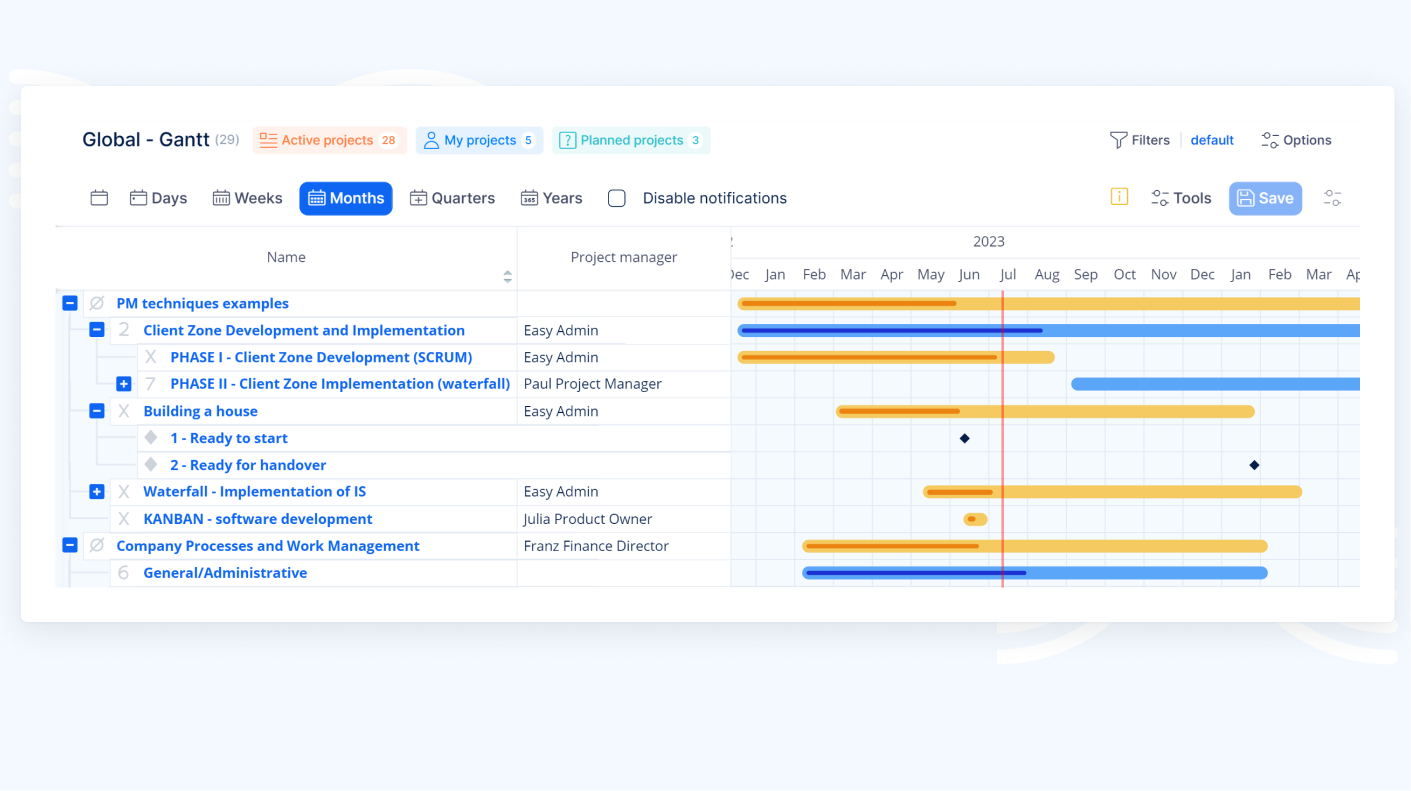Toggle the My projects filter
The image size is (1411, 791).
coord(479,140)
